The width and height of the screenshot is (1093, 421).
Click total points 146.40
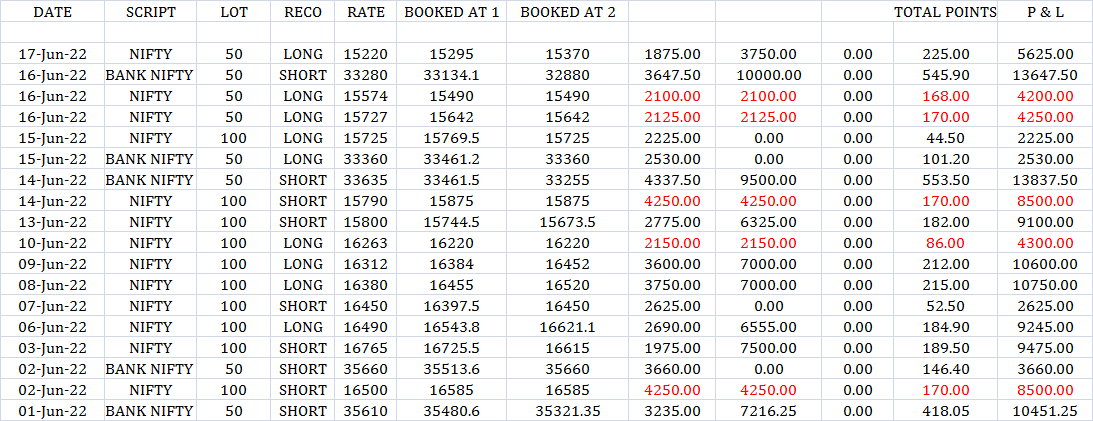pyautogui.click(x=945, y=369)
